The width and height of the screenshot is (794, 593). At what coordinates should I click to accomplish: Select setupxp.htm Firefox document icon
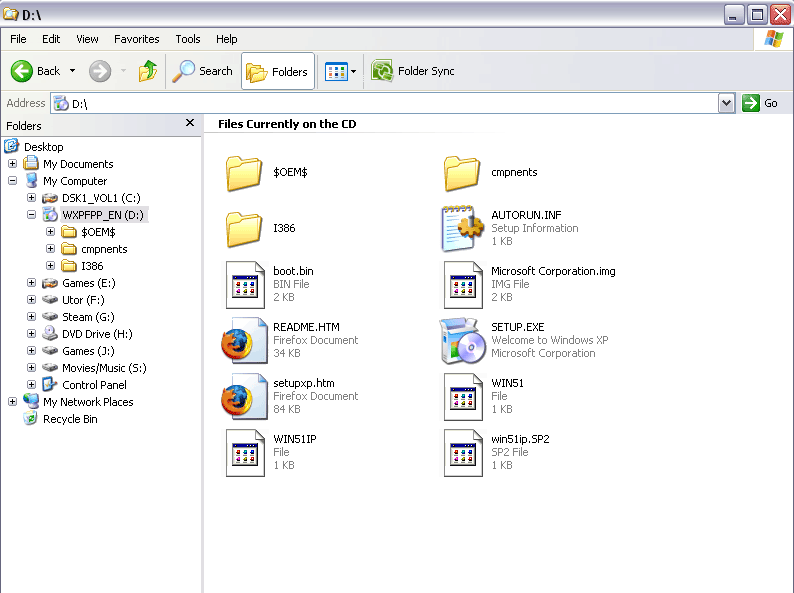[x=244, y=397]
